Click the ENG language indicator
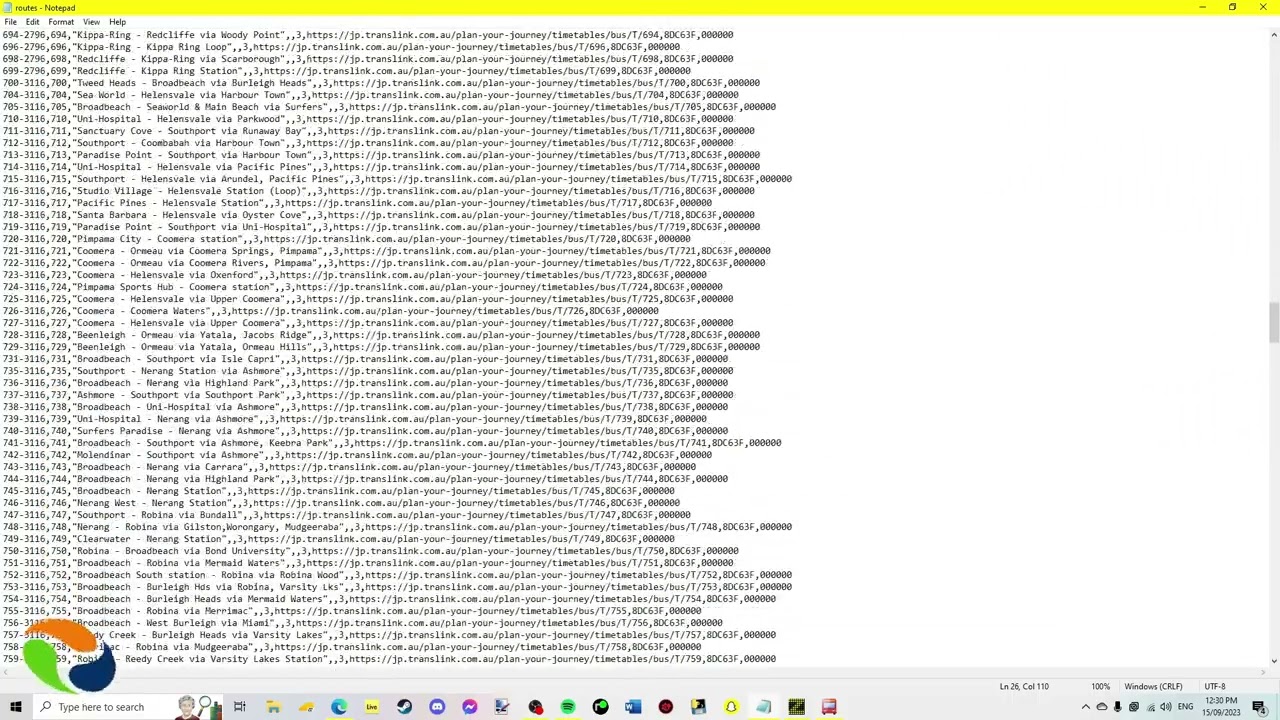This screenshot has width=1280, height=720. point(1185,707)
